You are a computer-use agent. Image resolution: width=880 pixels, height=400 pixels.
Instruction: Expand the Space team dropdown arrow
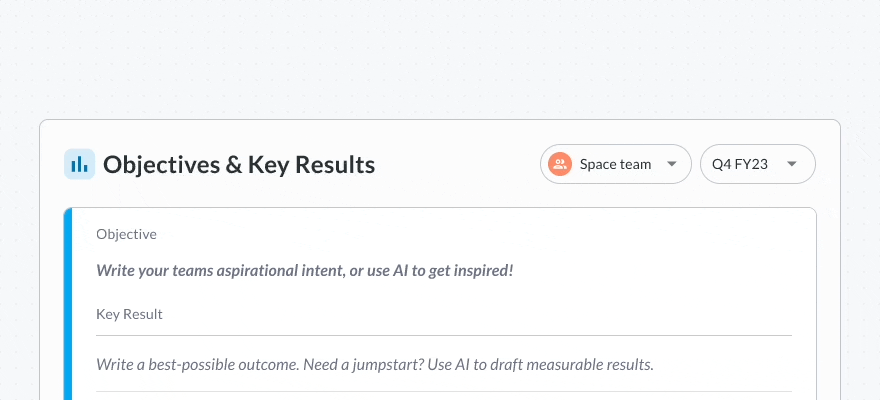(x=672, y=164)
